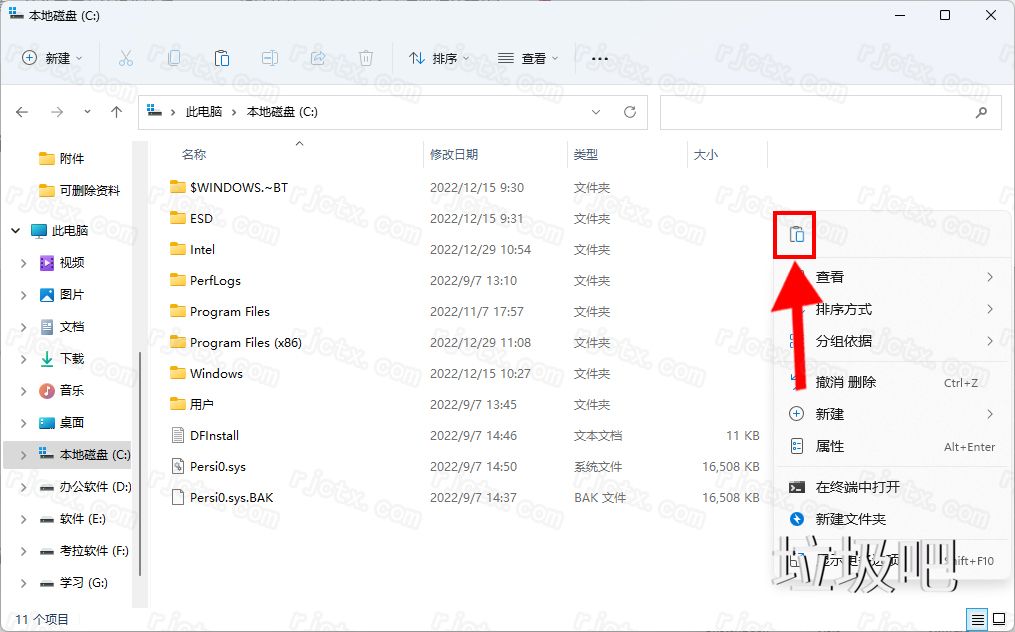
Task: Click the highlighted Paste icon in the context menu
Action: point(793,232)
